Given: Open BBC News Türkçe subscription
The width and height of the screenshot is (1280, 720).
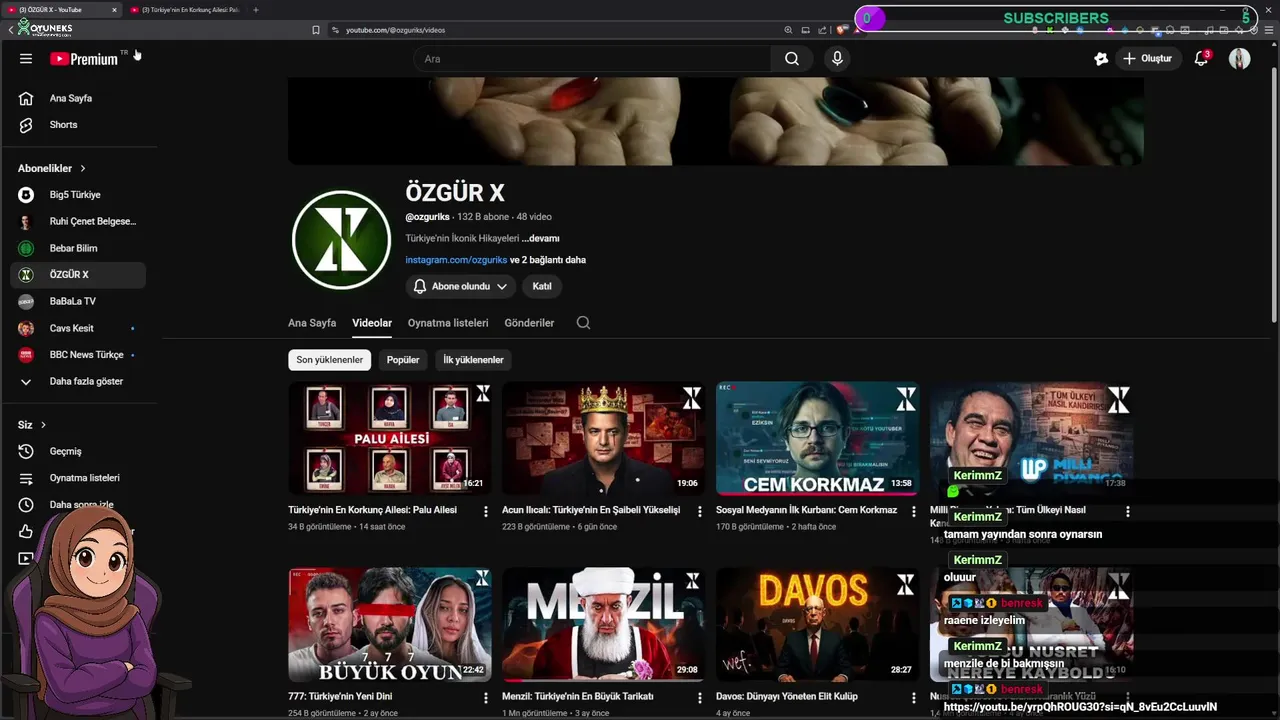Looking at the screenshot, I should 78,355.
